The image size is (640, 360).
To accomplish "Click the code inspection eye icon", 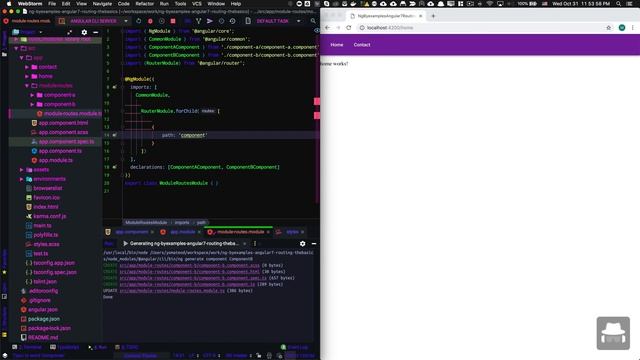I will (x=317, y=31).
